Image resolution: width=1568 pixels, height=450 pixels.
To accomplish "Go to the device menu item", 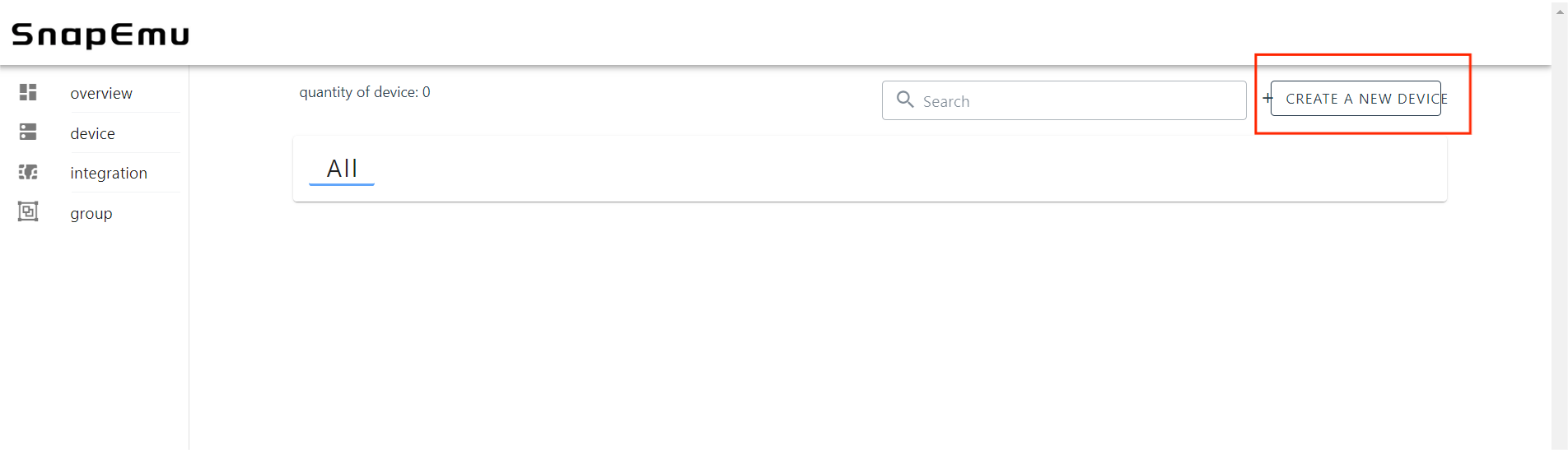I will point(92,134).
